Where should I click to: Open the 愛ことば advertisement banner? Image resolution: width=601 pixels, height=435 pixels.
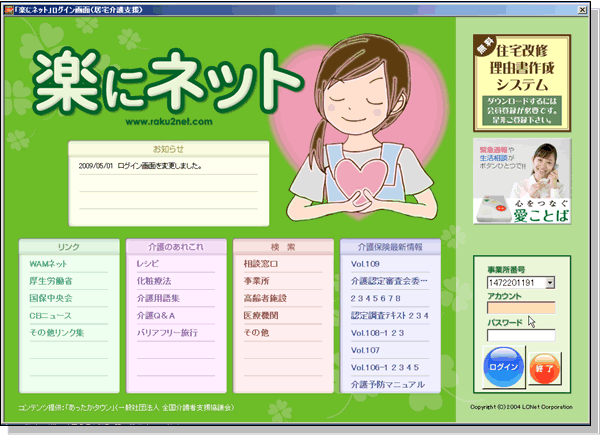[522, 181]
